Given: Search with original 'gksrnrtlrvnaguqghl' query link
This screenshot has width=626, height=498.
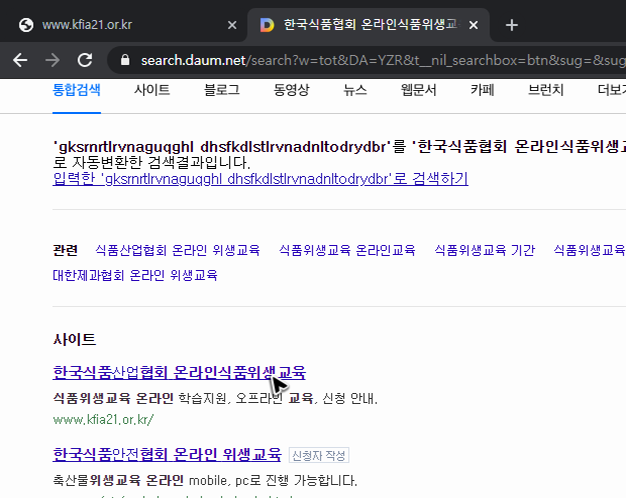Looking at the screenshot, I should point(260,179).
